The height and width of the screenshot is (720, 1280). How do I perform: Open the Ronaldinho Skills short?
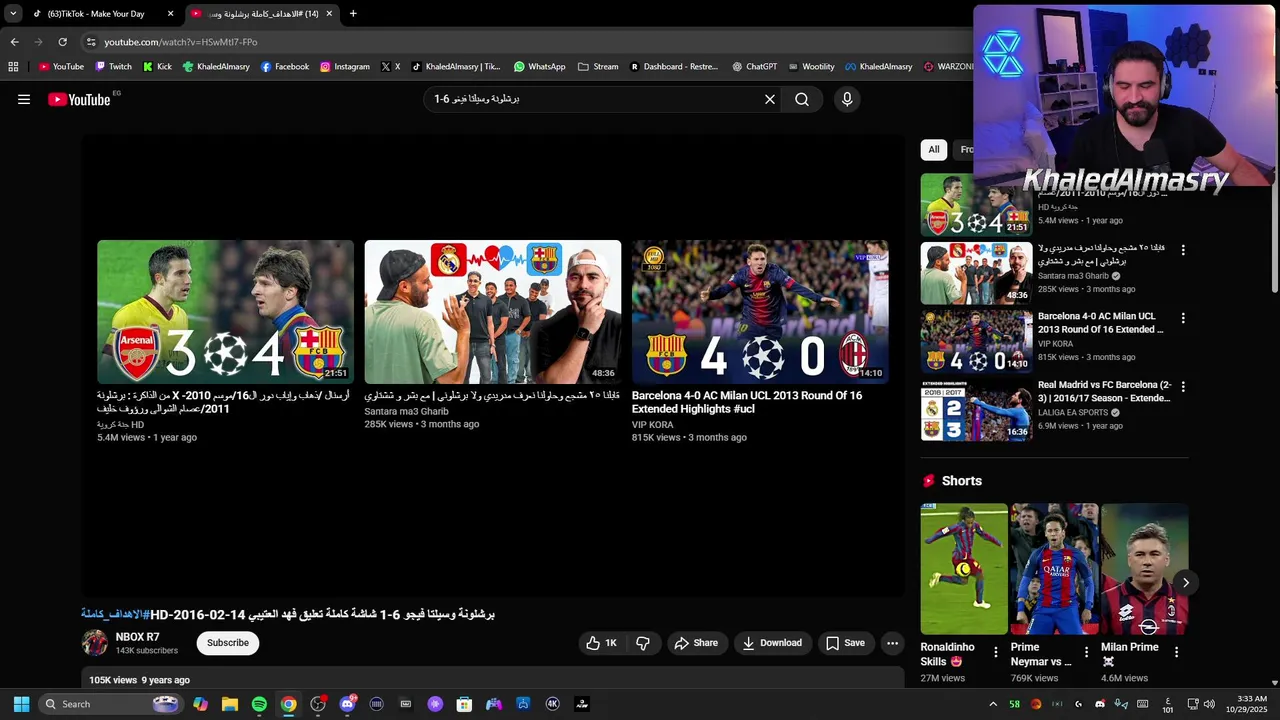[x=964, y=569]
